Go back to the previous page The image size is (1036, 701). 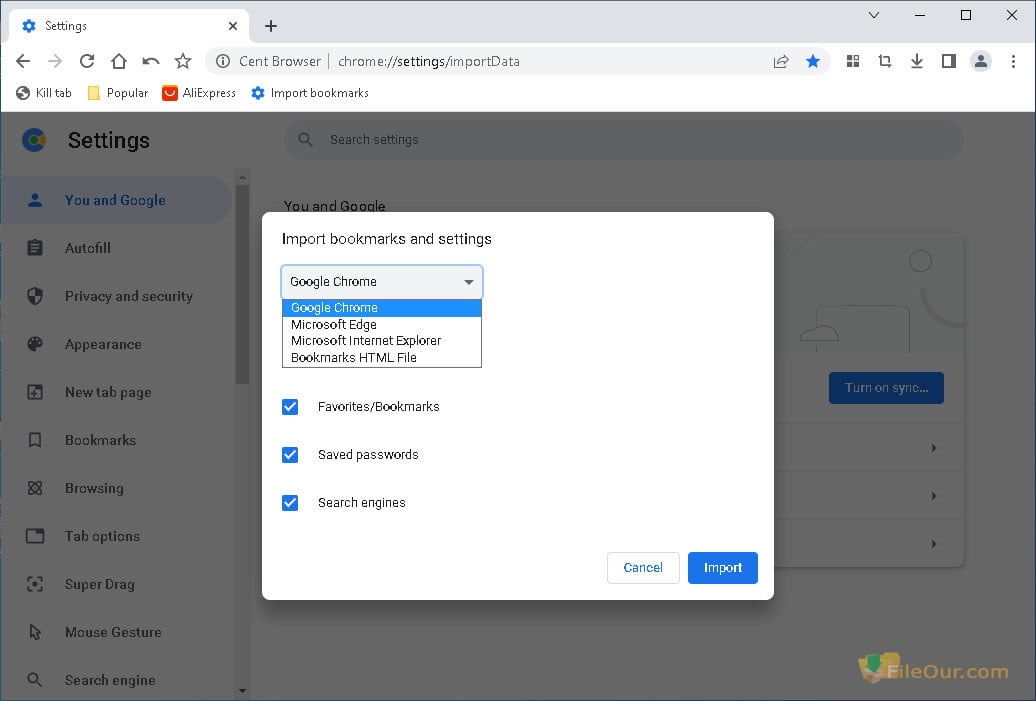click(x=23, y=61)
